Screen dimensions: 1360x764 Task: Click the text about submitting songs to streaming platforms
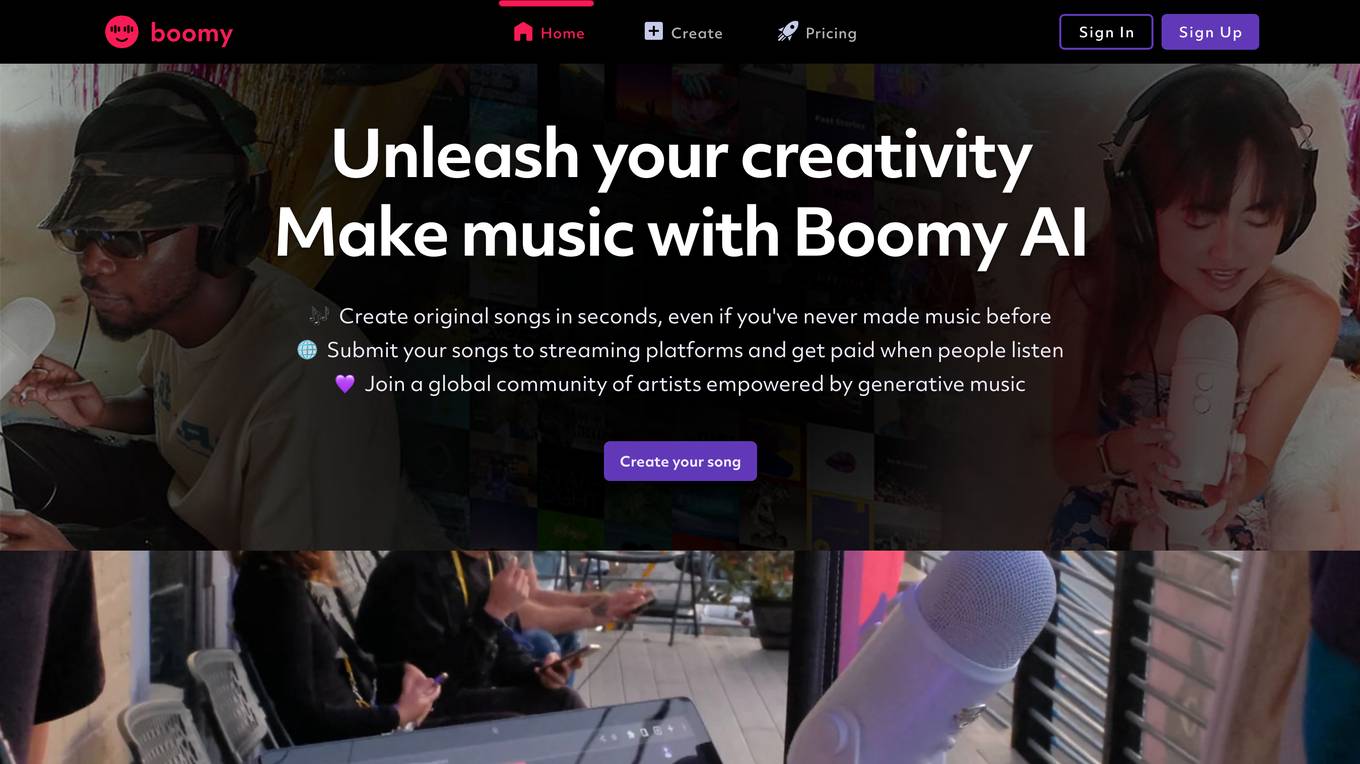tap(695, 350)
